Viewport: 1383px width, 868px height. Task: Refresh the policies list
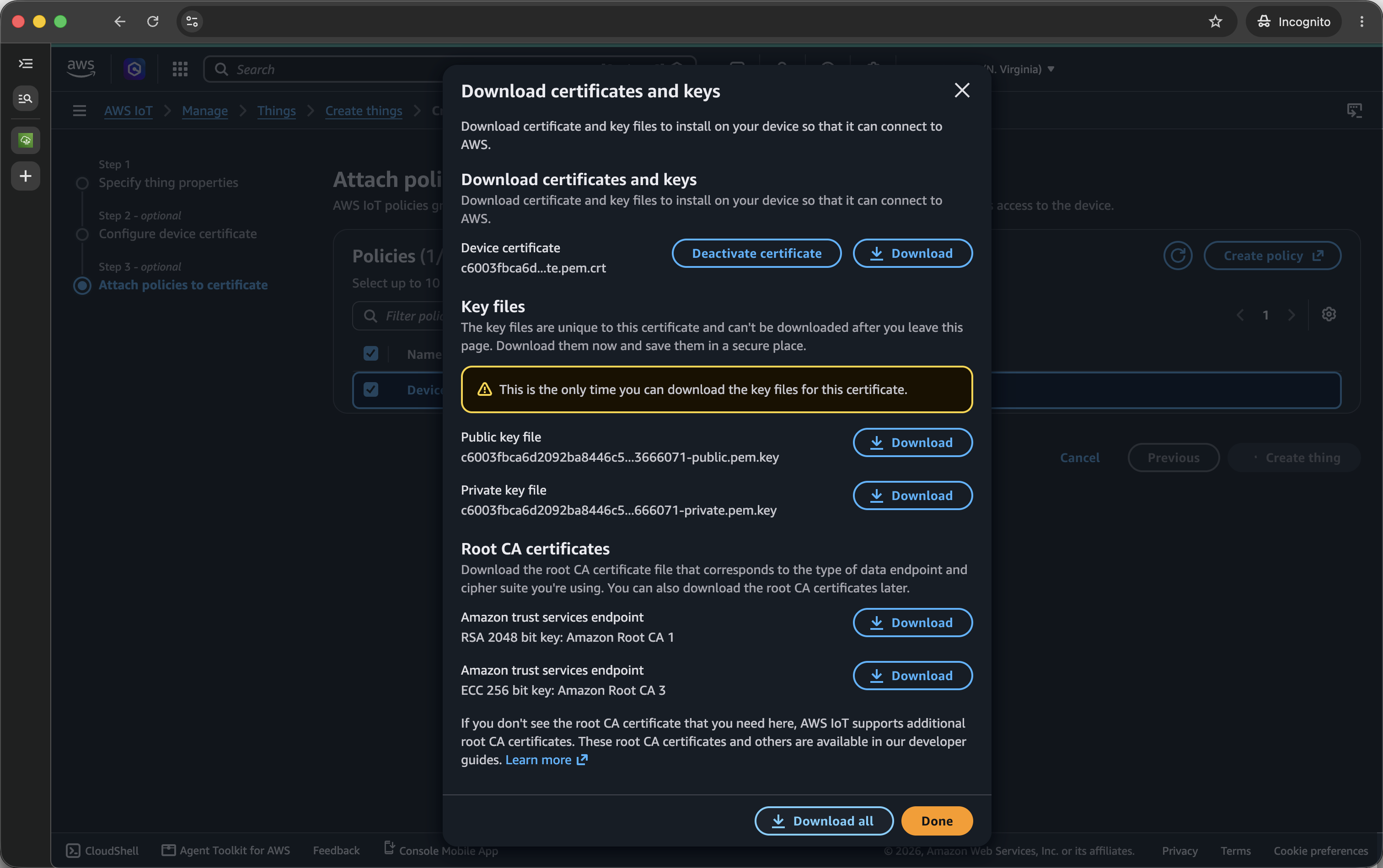point(1177,256)
